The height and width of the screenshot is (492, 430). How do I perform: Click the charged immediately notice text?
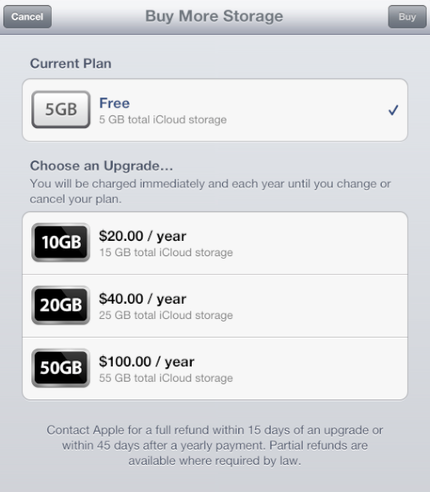click(x=210, y=191)
